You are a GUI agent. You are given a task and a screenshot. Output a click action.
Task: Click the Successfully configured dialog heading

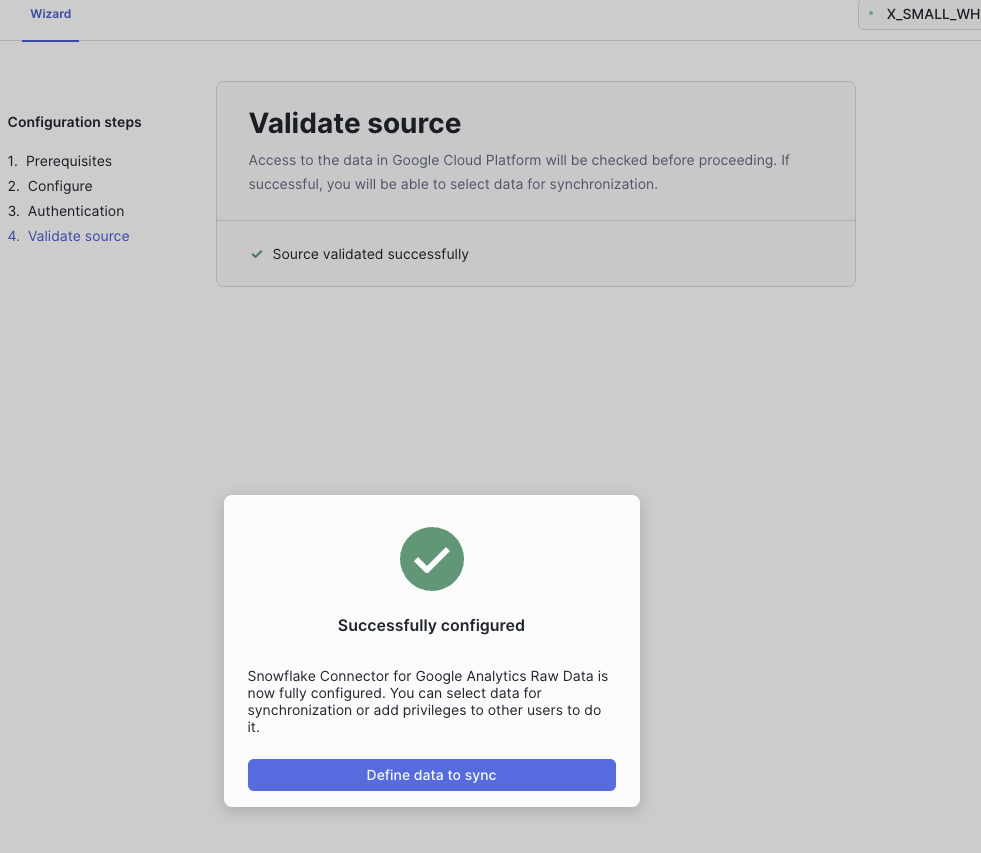(431, 625)
